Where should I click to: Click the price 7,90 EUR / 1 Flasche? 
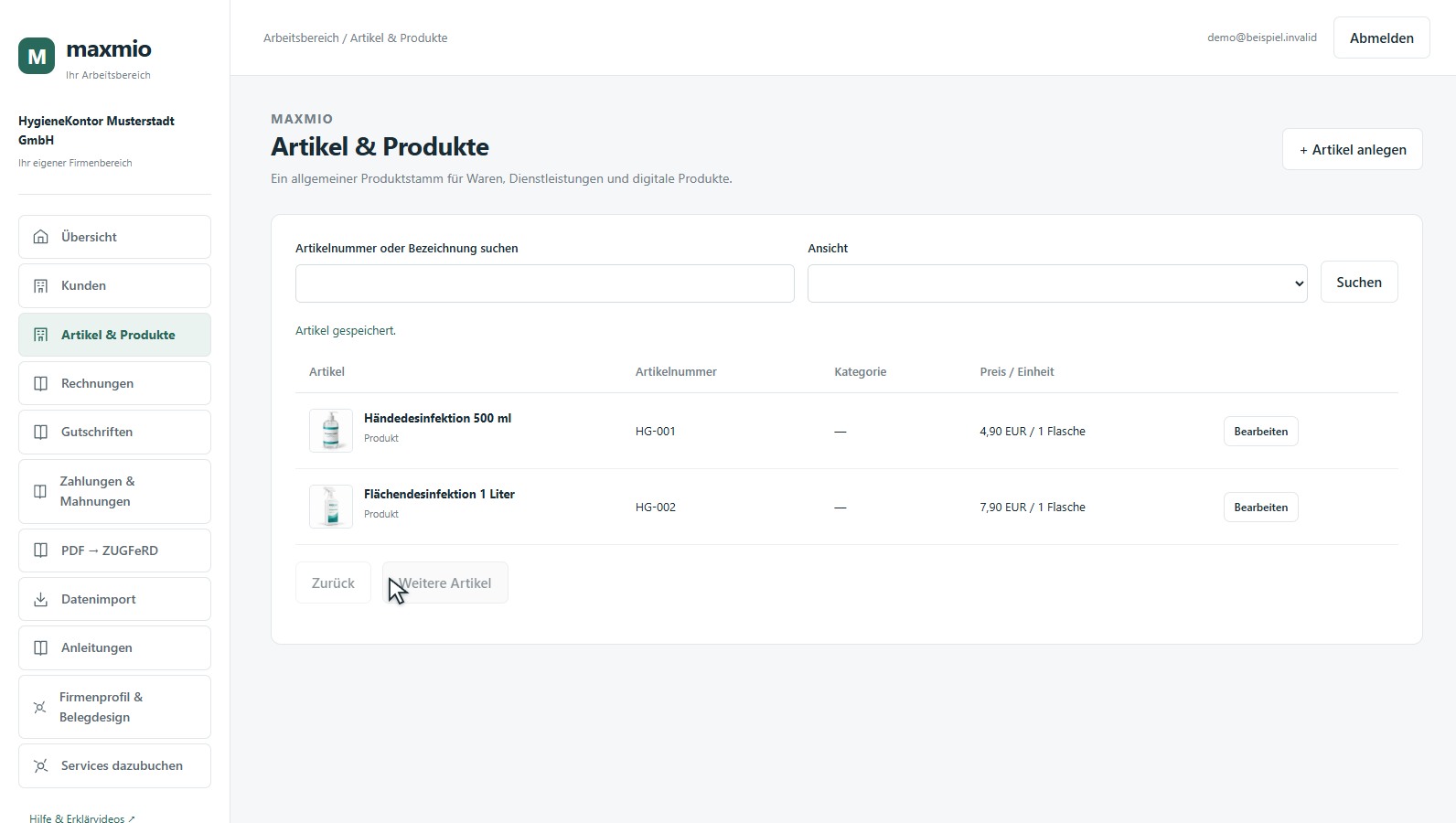click(1033, 507)
